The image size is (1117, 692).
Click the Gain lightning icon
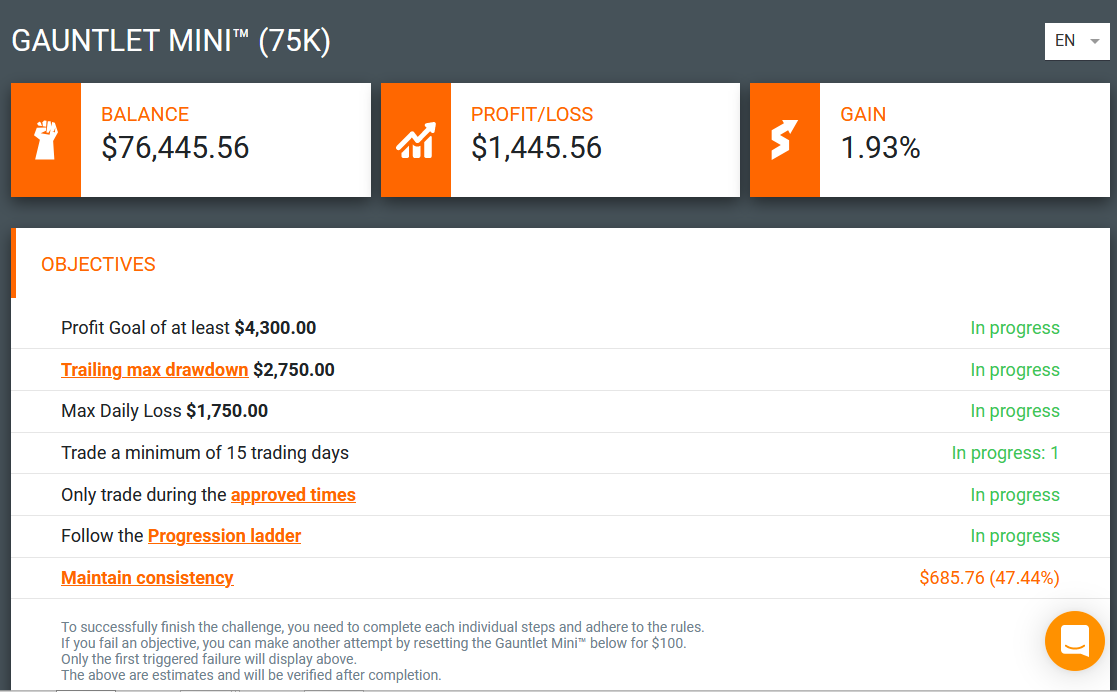[x=784, y=140]
